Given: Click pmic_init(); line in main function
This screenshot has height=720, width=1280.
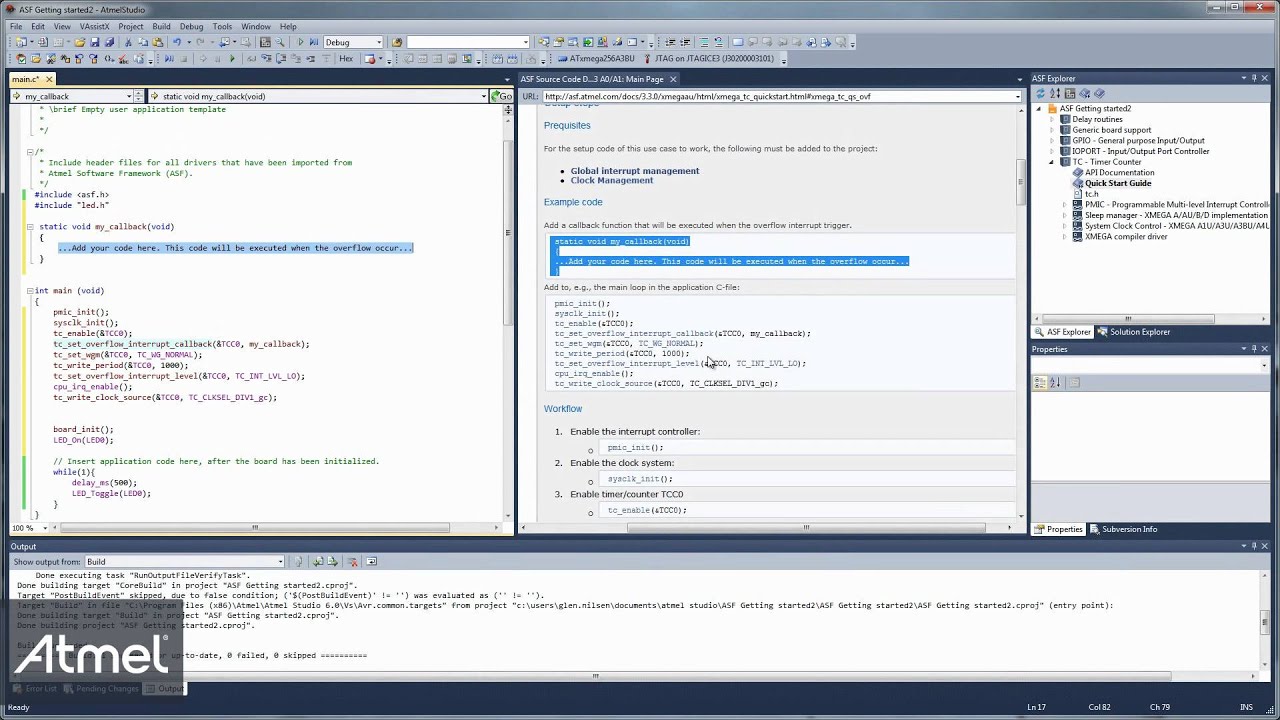Looking at the screenshot, I should click(81, 312).
